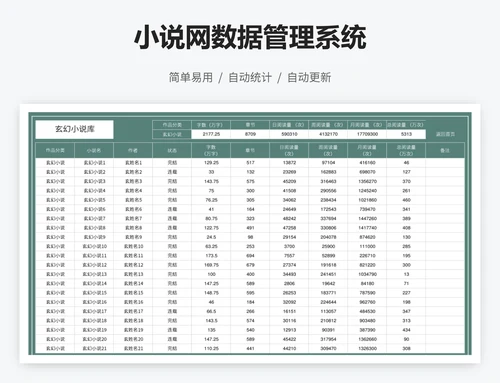500x383 pixels.
Task: Select the cell 玄幻小说10
Action: click(94, 246)
